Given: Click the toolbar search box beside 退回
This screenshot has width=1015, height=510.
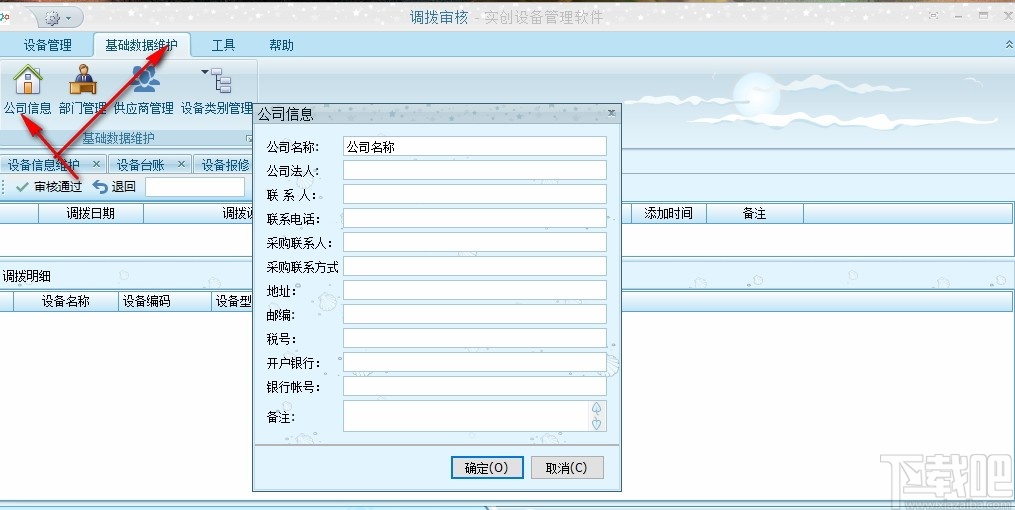Looking at the screenshot, I should pyautogui.click(x=195, y=187).
